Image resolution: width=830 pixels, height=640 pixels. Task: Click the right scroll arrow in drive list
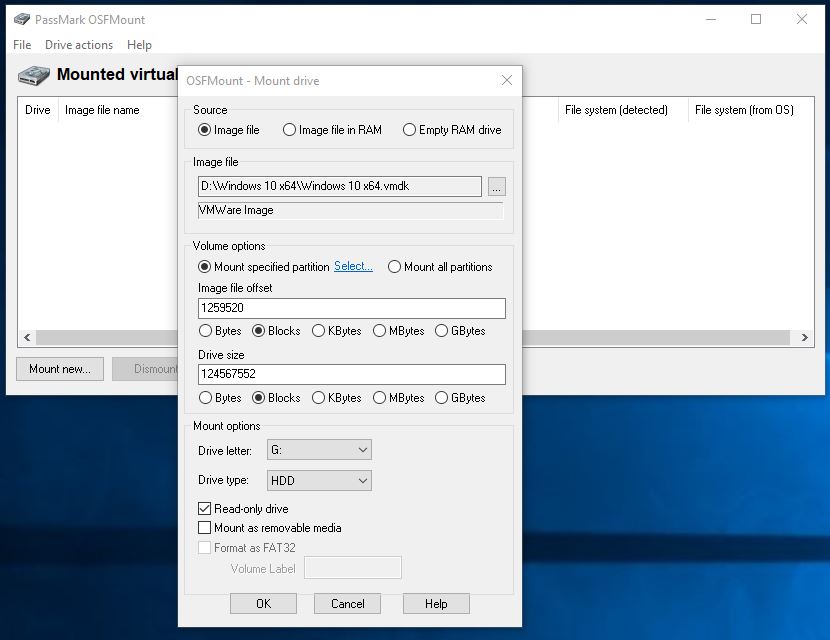coord(805,337)
